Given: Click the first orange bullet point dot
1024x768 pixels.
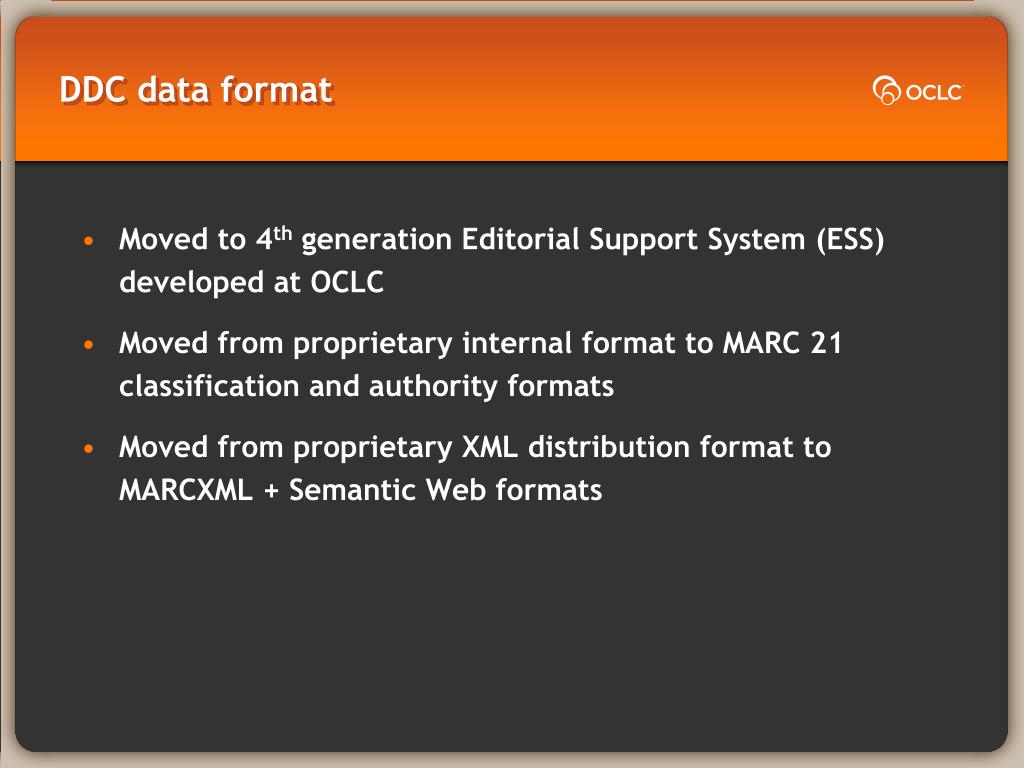Looking at the screenshot, I should [x=89, y=242].
